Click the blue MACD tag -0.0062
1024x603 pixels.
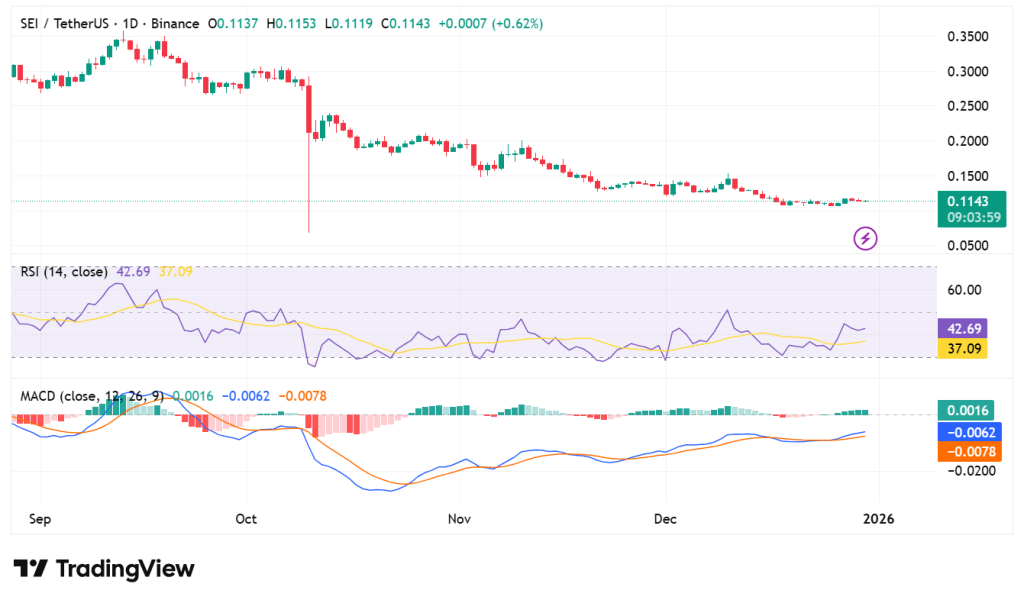970,432
